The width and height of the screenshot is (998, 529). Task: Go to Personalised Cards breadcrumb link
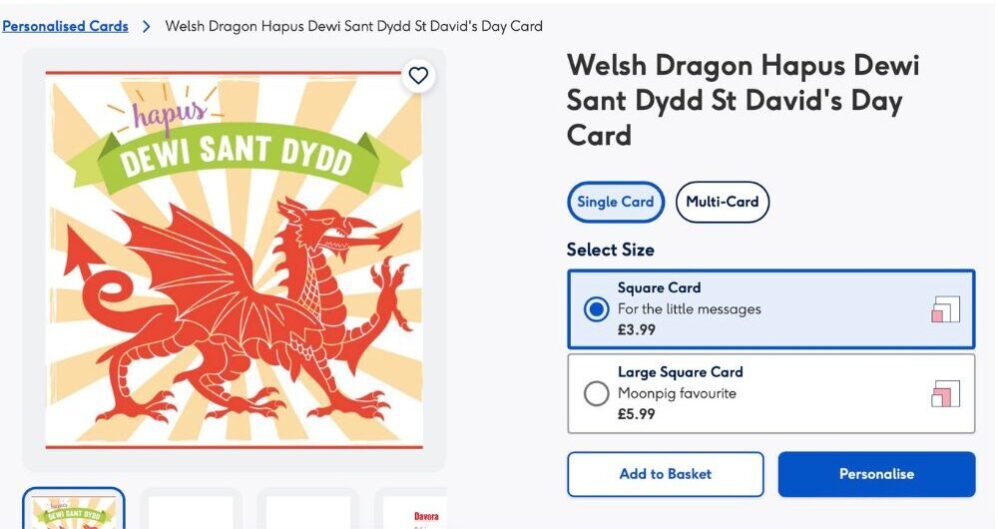(x=65, y=26)
